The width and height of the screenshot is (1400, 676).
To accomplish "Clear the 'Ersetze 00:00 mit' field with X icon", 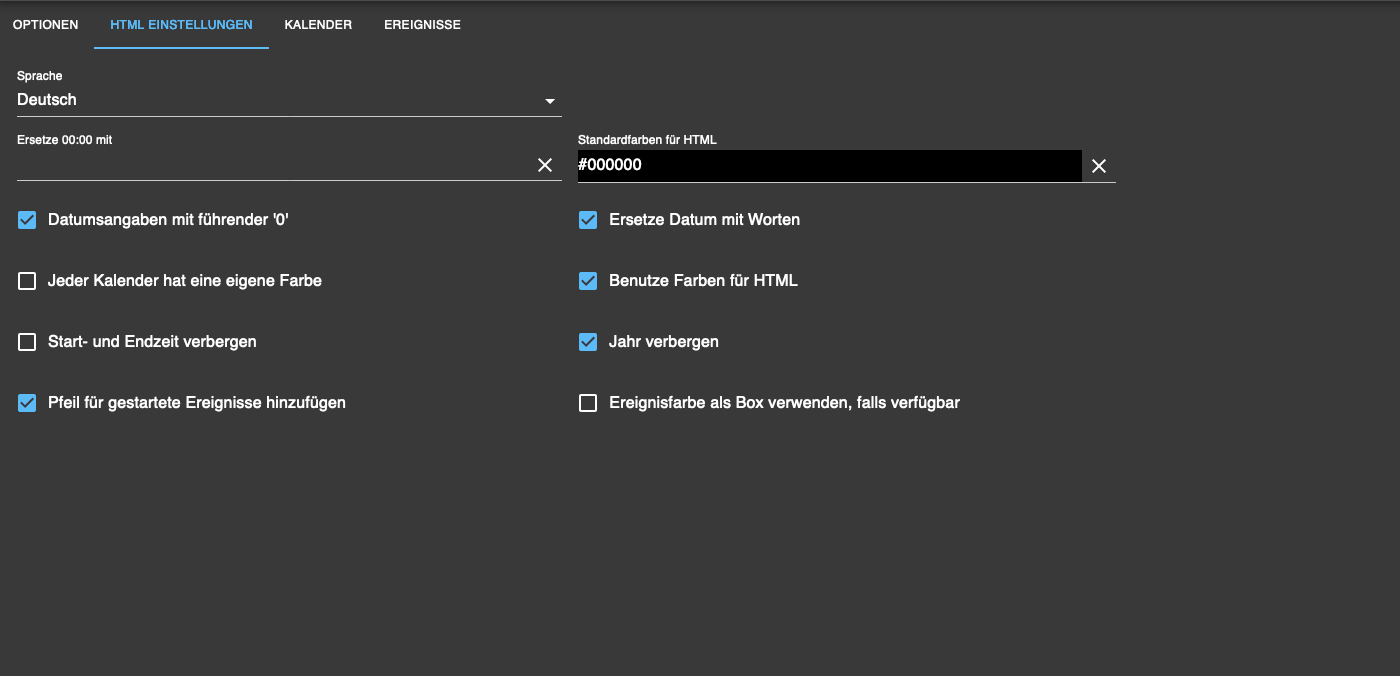I will 545,165.
